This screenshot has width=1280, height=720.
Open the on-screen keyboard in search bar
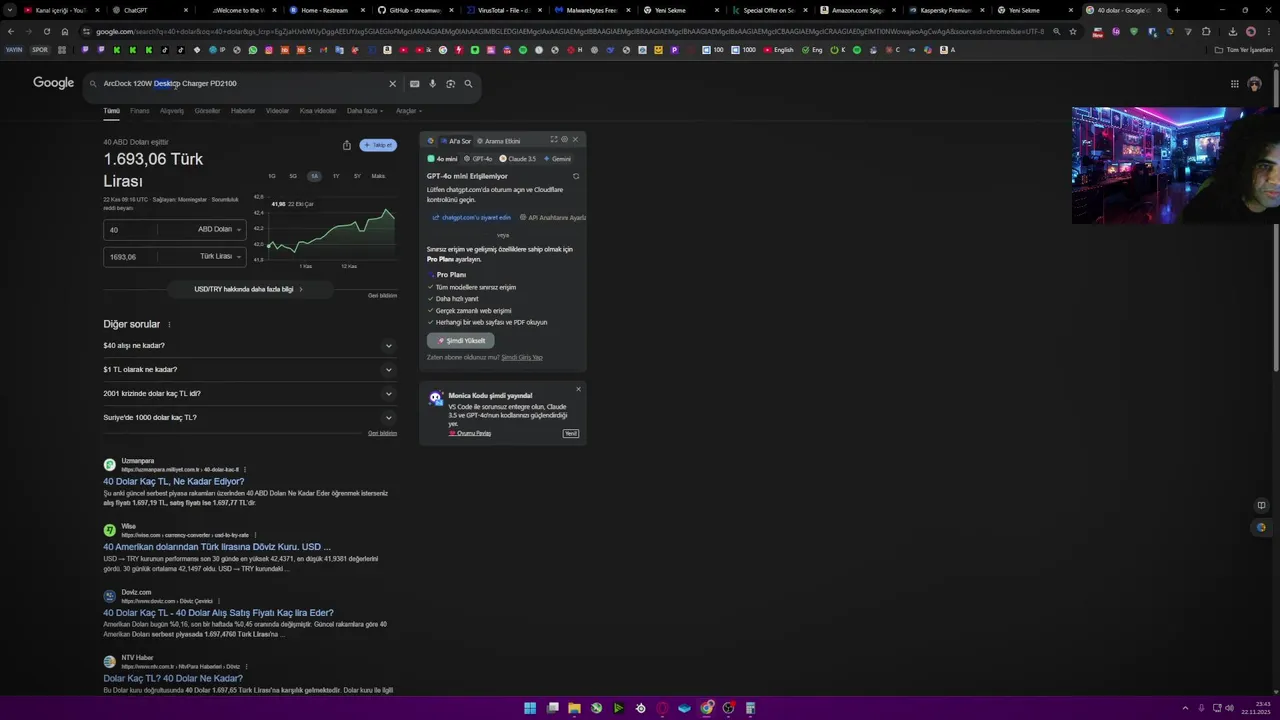click(x=415, y=84)
